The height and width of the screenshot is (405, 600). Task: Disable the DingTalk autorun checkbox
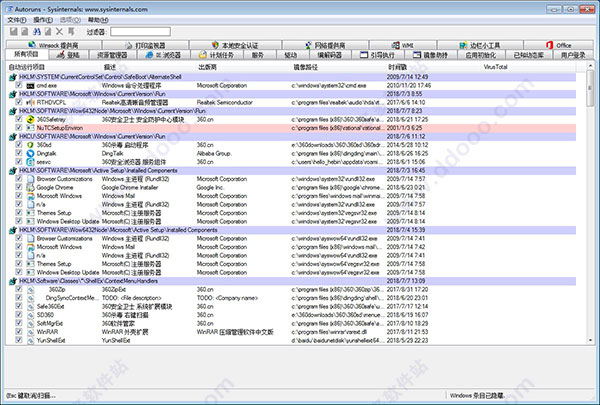19,153
